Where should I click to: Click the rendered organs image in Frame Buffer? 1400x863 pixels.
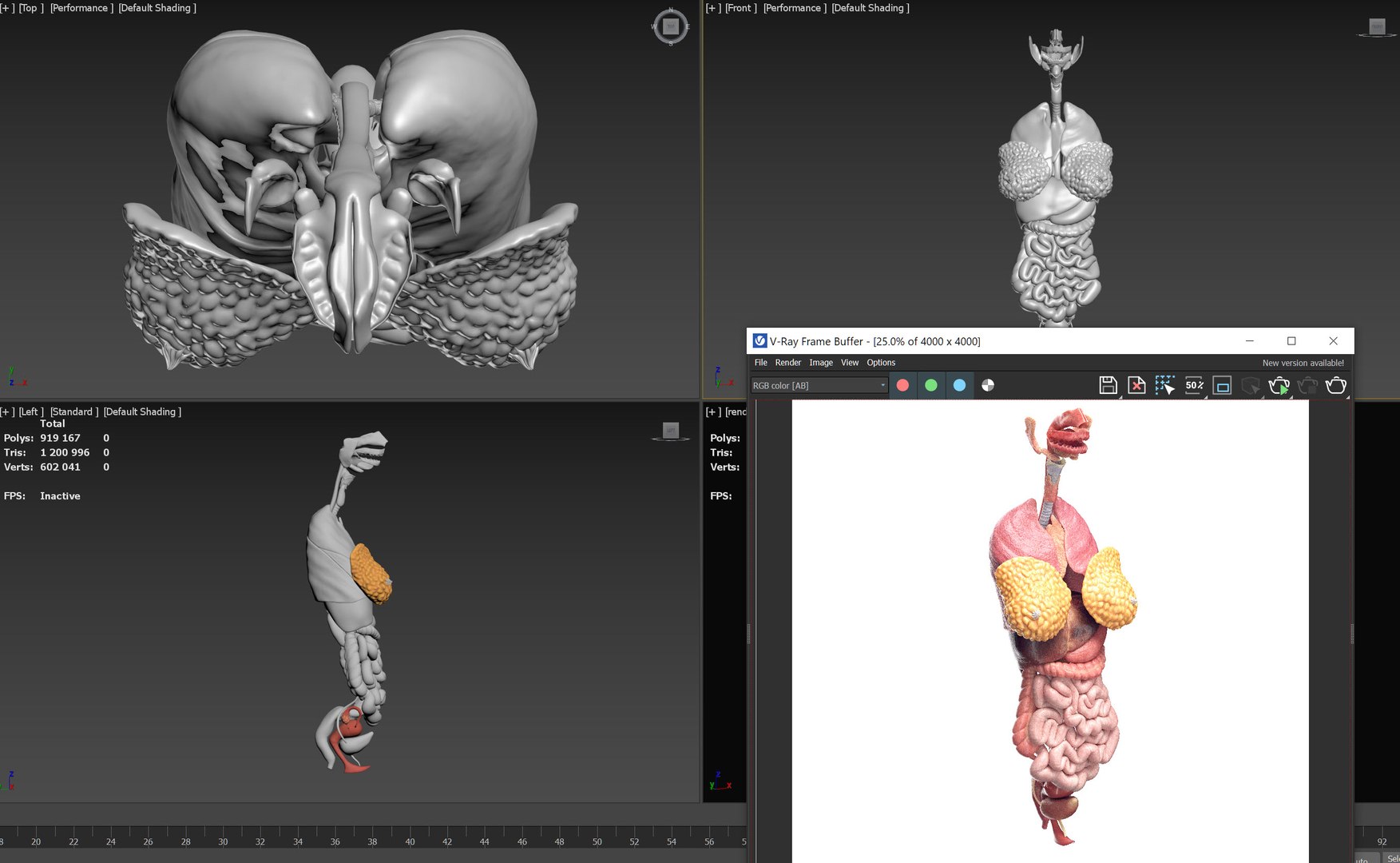pos(1050,631)
